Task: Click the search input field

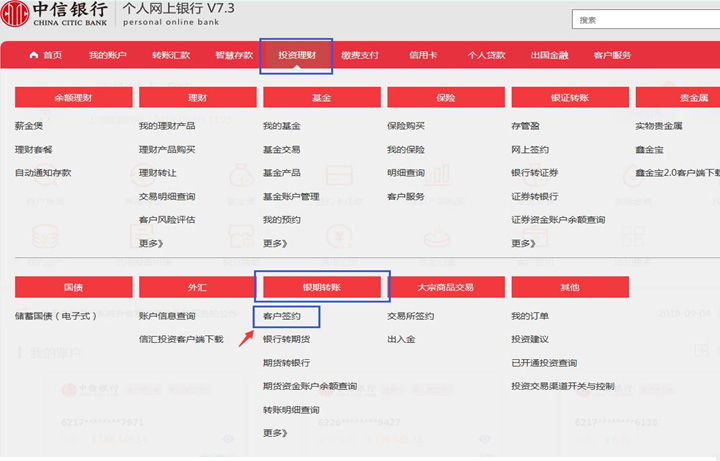Action: point(645,20)
